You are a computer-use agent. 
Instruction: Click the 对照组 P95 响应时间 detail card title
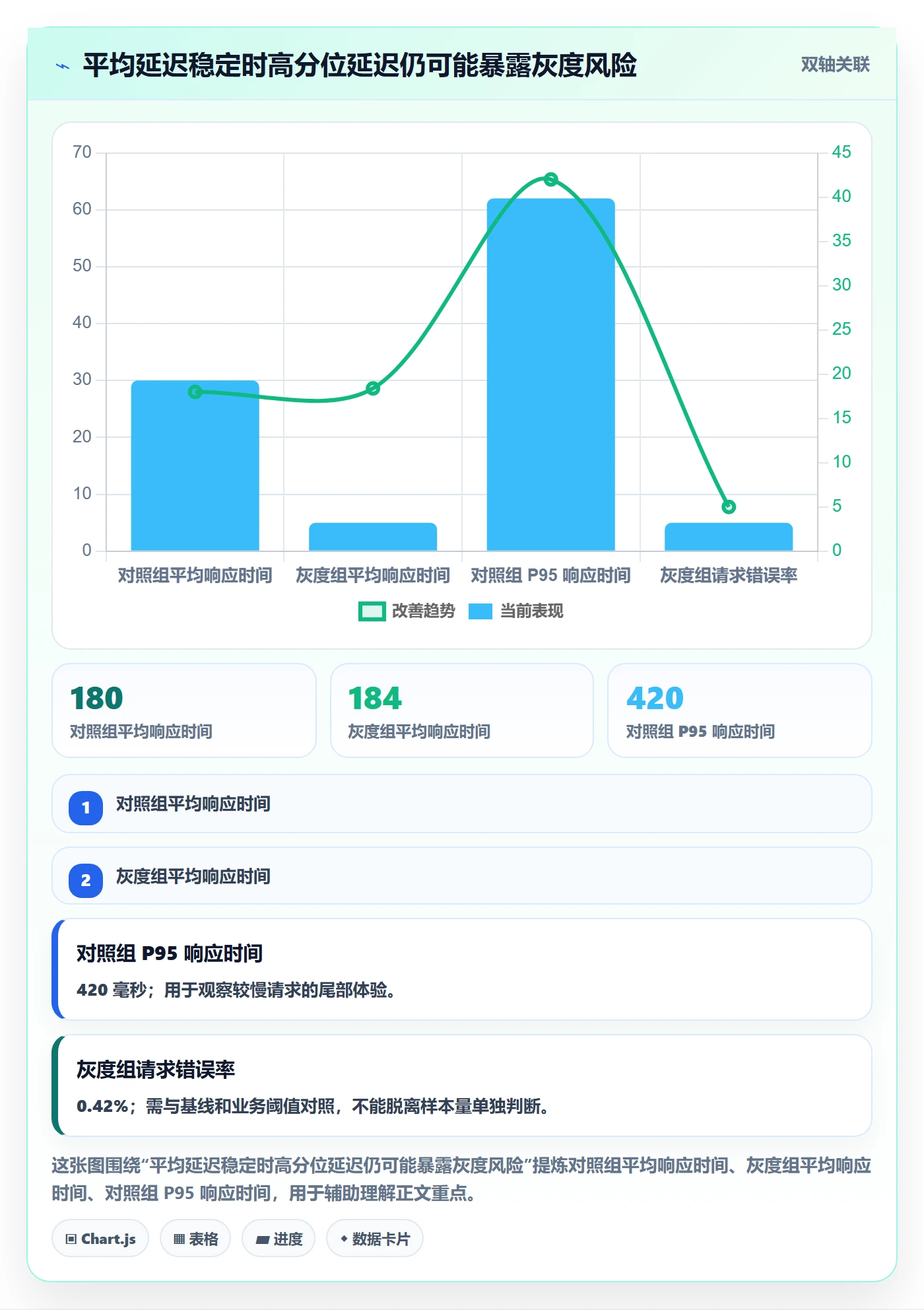pyautogui.click(x=170, y=953)
